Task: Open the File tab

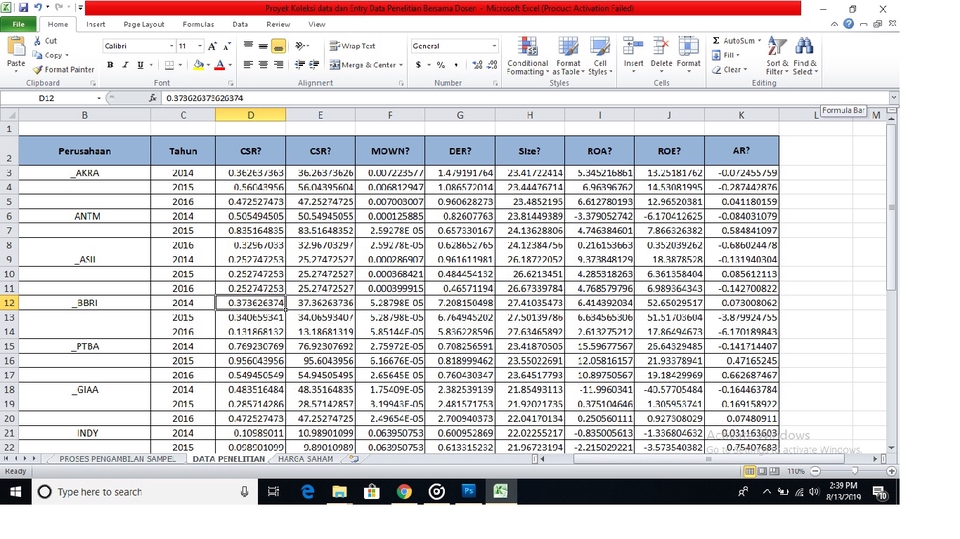Action: pos(18,24)
